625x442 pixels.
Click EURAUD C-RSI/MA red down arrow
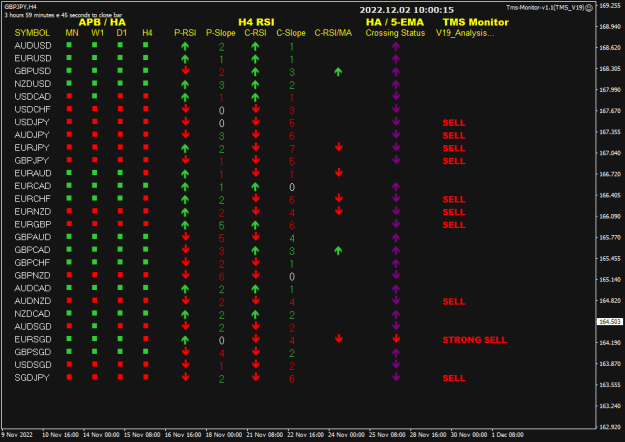pyautogui.click(x=338, y=173)
